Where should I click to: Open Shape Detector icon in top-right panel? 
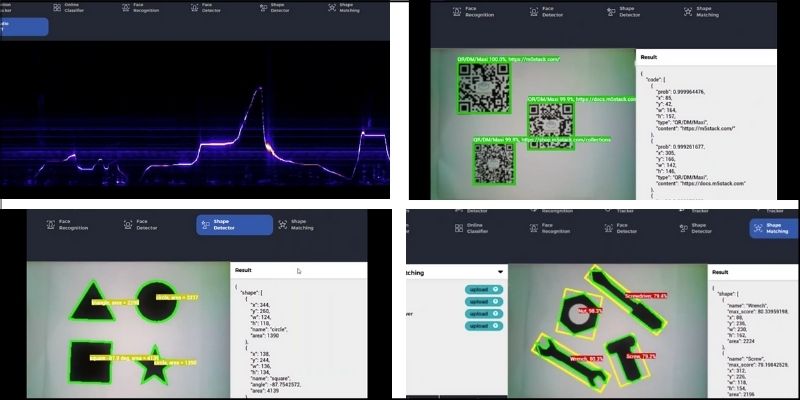[611, 12]
